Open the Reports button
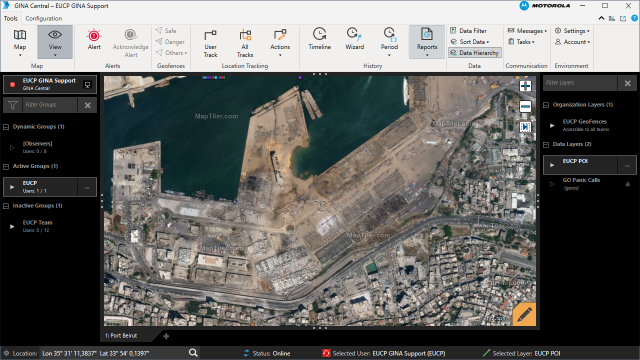Viewport: 640px width, 360px height. (x=427, y=42)
